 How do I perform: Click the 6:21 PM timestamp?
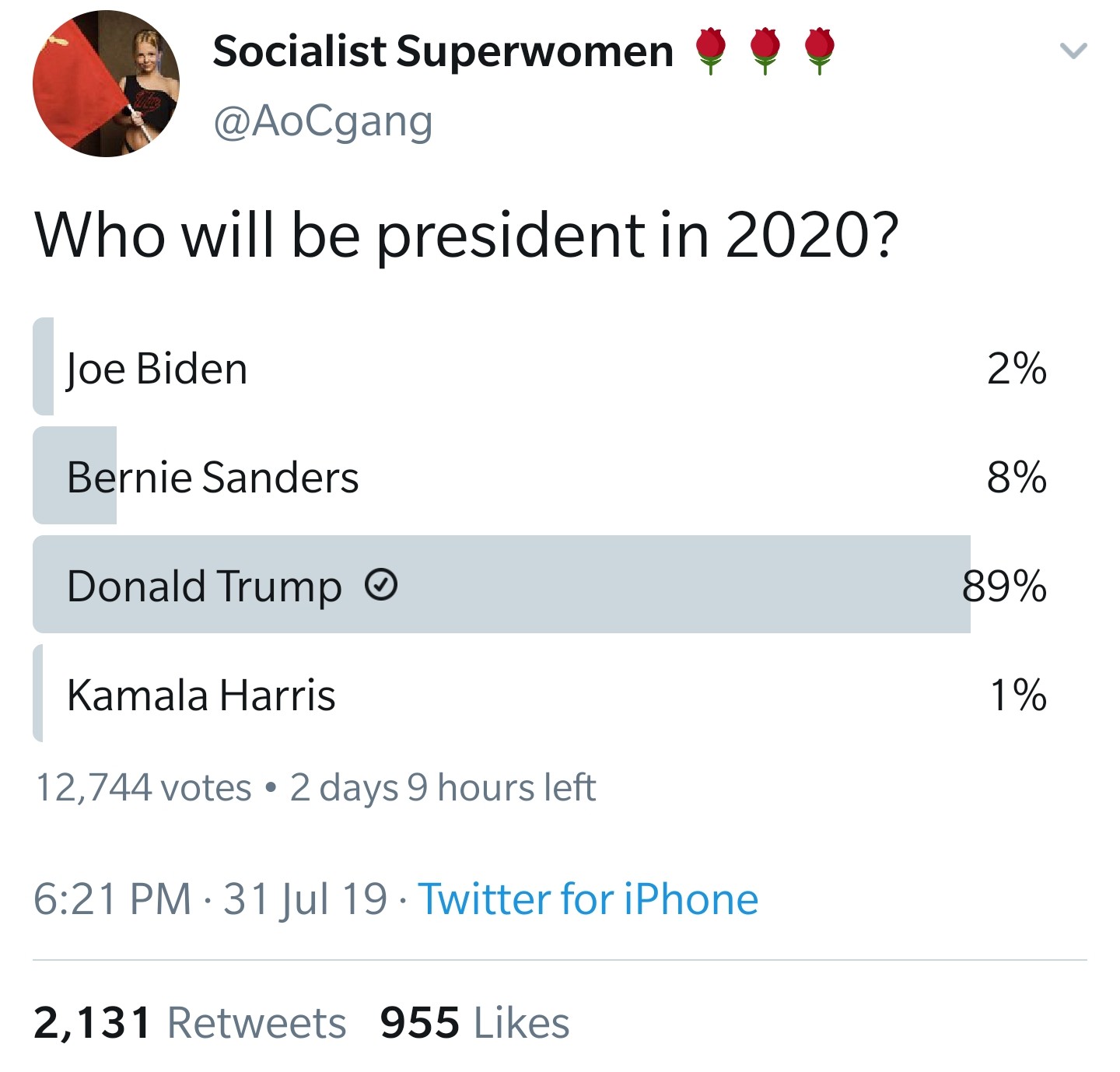tap(112, 899)
